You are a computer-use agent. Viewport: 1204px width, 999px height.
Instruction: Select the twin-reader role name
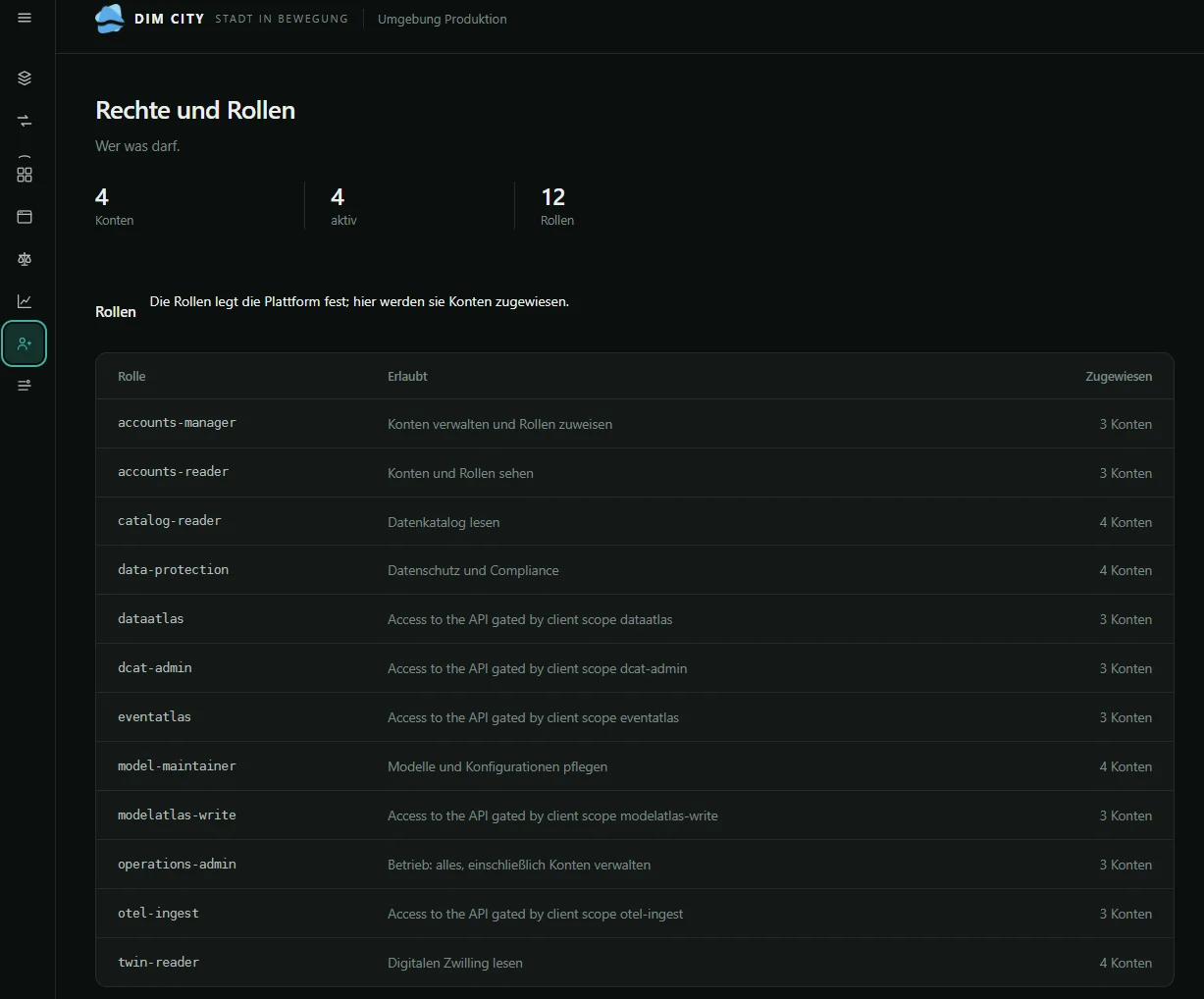pos(158,963)
